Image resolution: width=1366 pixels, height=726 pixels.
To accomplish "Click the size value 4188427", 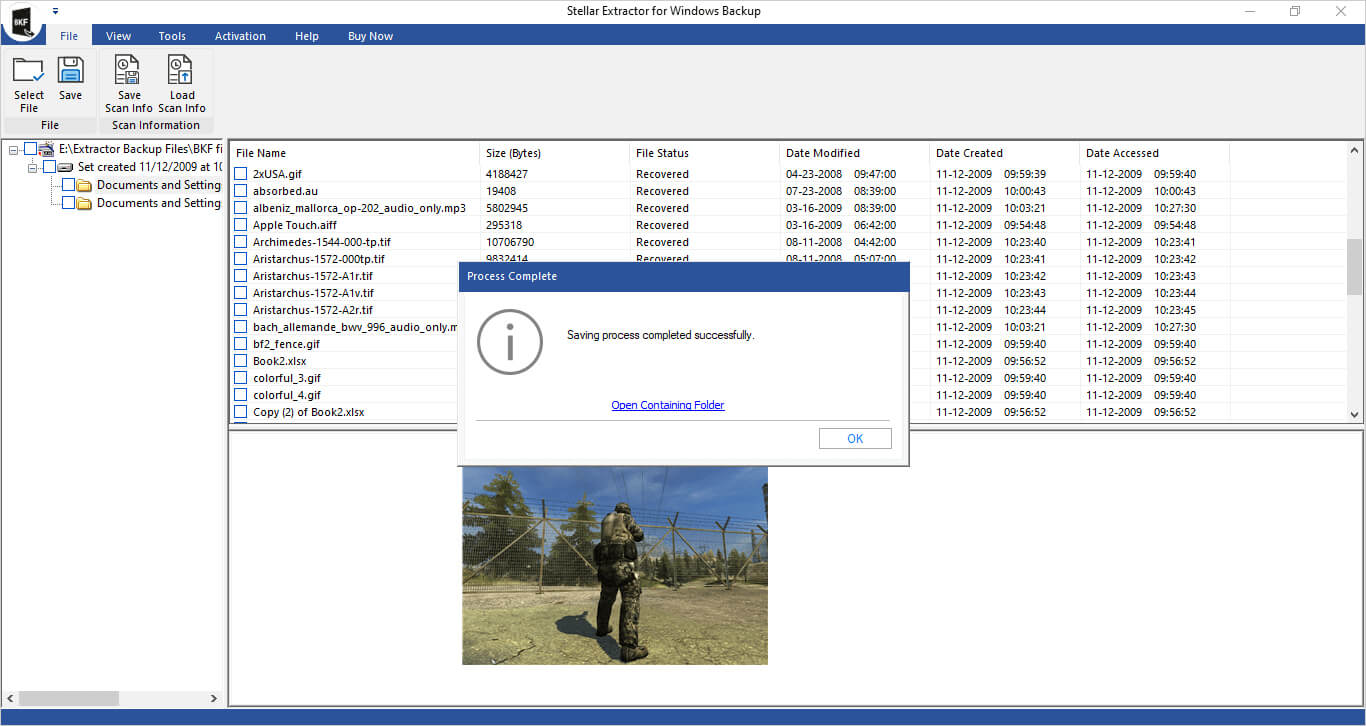I will 507,174.
